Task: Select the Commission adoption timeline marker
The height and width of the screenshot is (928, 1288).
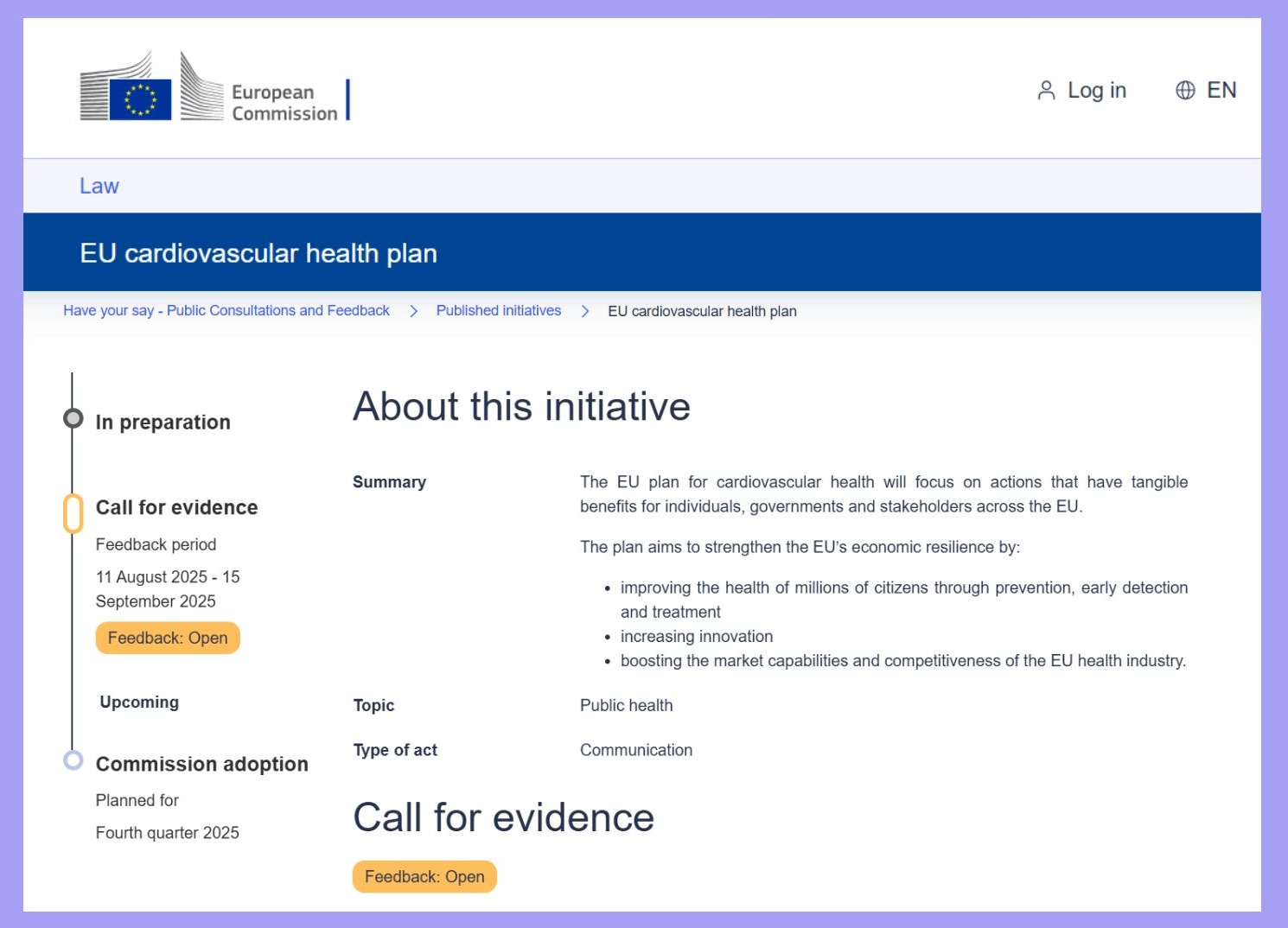Action: click(73, 760)
